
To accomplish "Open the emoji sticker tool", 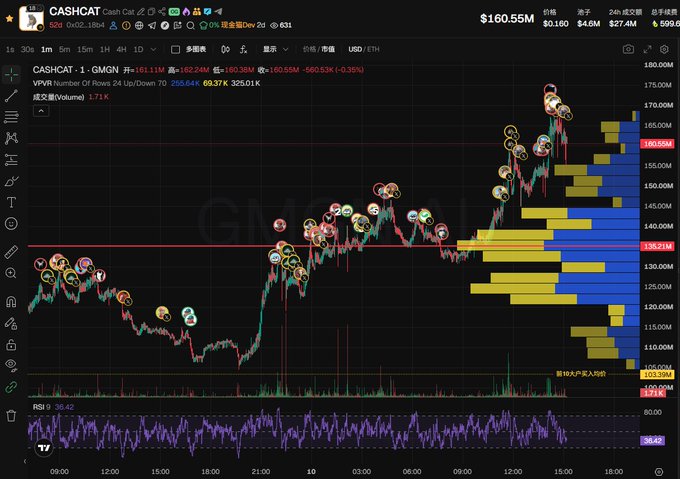I will (11, 224).
